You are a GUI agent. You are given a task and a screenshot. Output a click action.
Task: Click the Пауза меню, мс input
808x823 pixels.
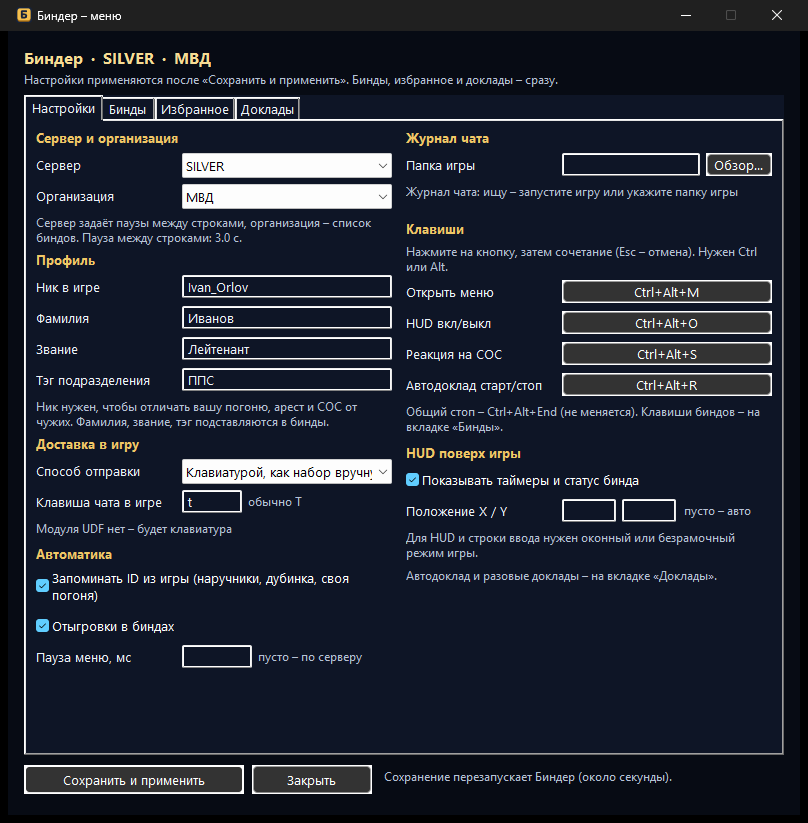click(217, 657)
